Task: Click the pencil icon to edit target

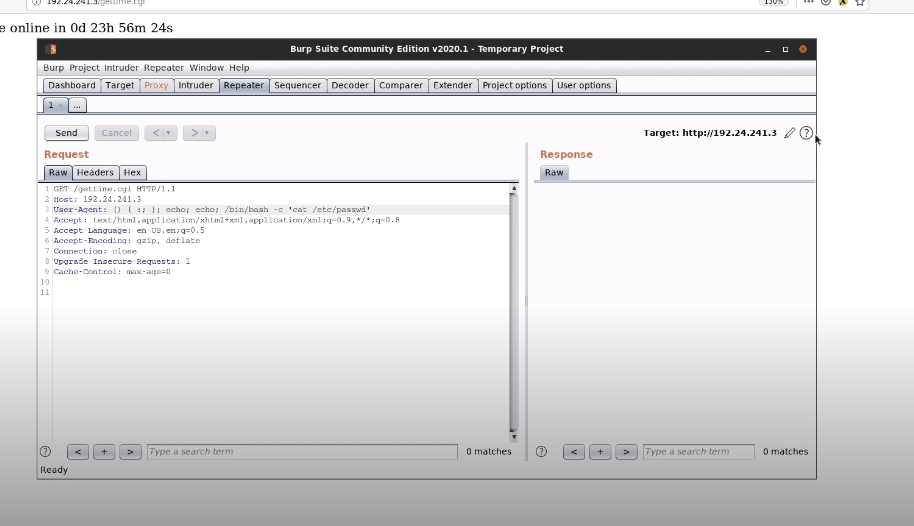Action: point(790,133)
